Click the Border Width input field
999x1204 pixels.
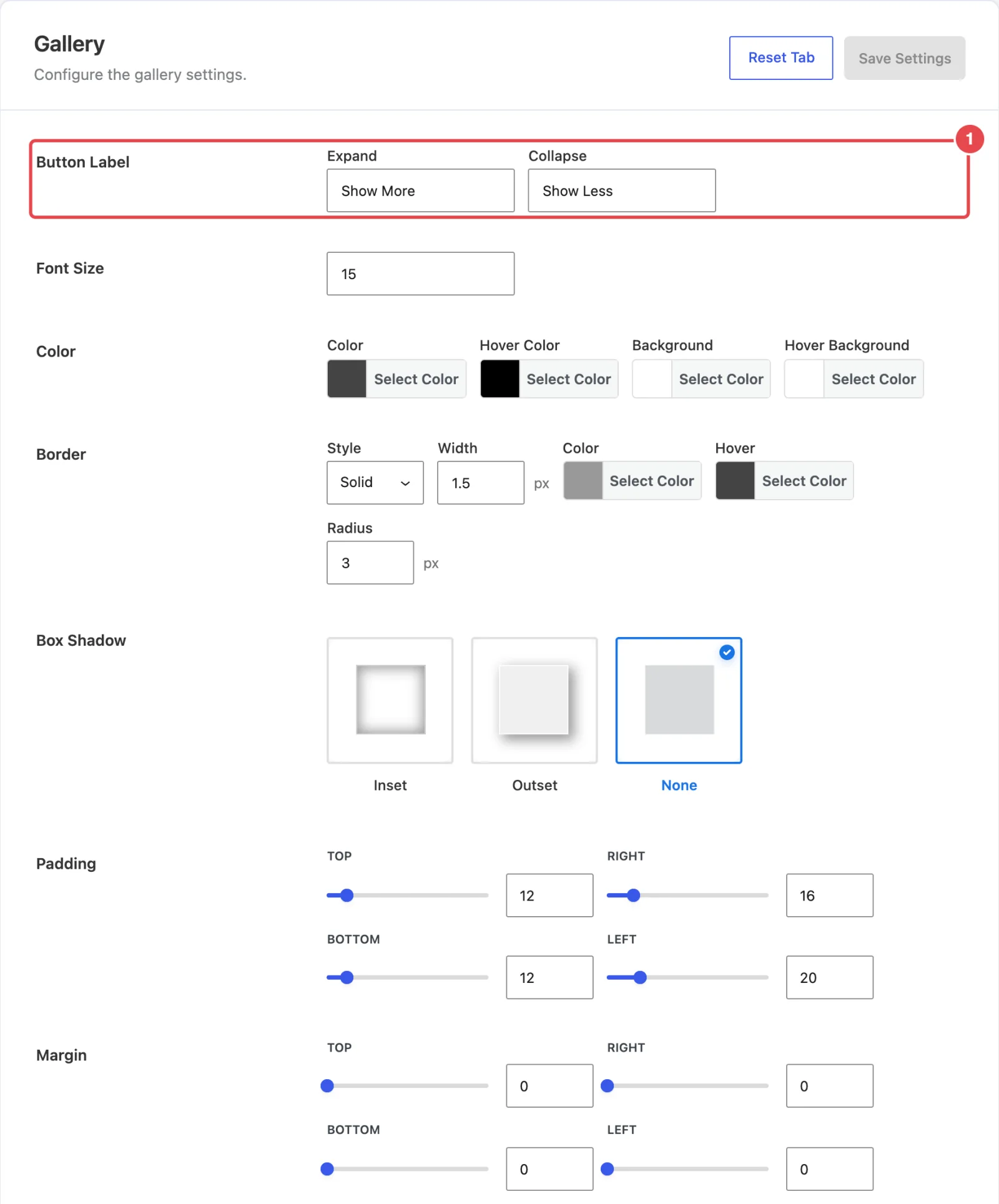[480, 483]
